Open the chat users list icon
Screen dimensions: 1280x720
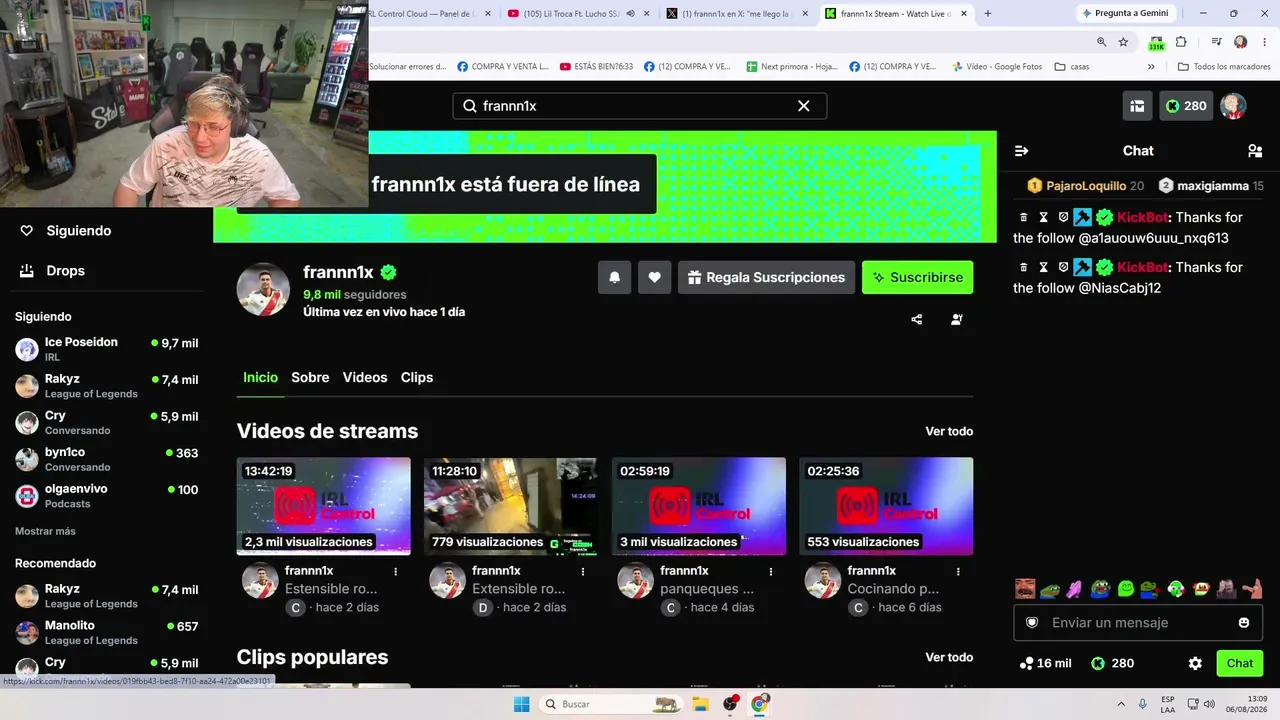(1255, 151)
